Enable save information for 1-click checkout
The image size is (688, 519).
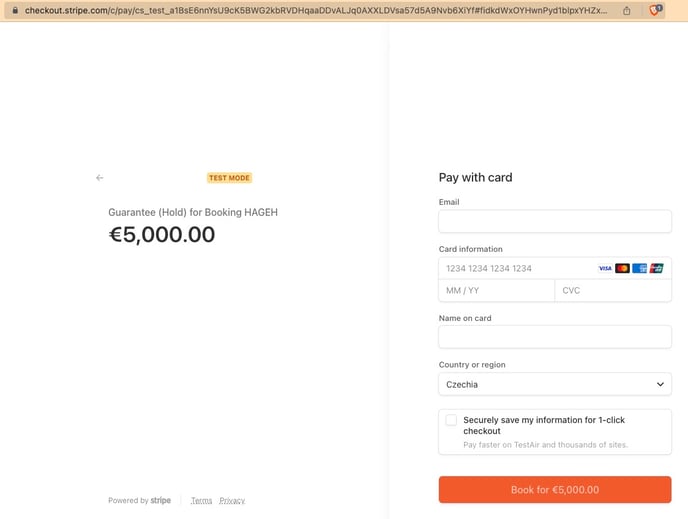[x=451, y=420]
